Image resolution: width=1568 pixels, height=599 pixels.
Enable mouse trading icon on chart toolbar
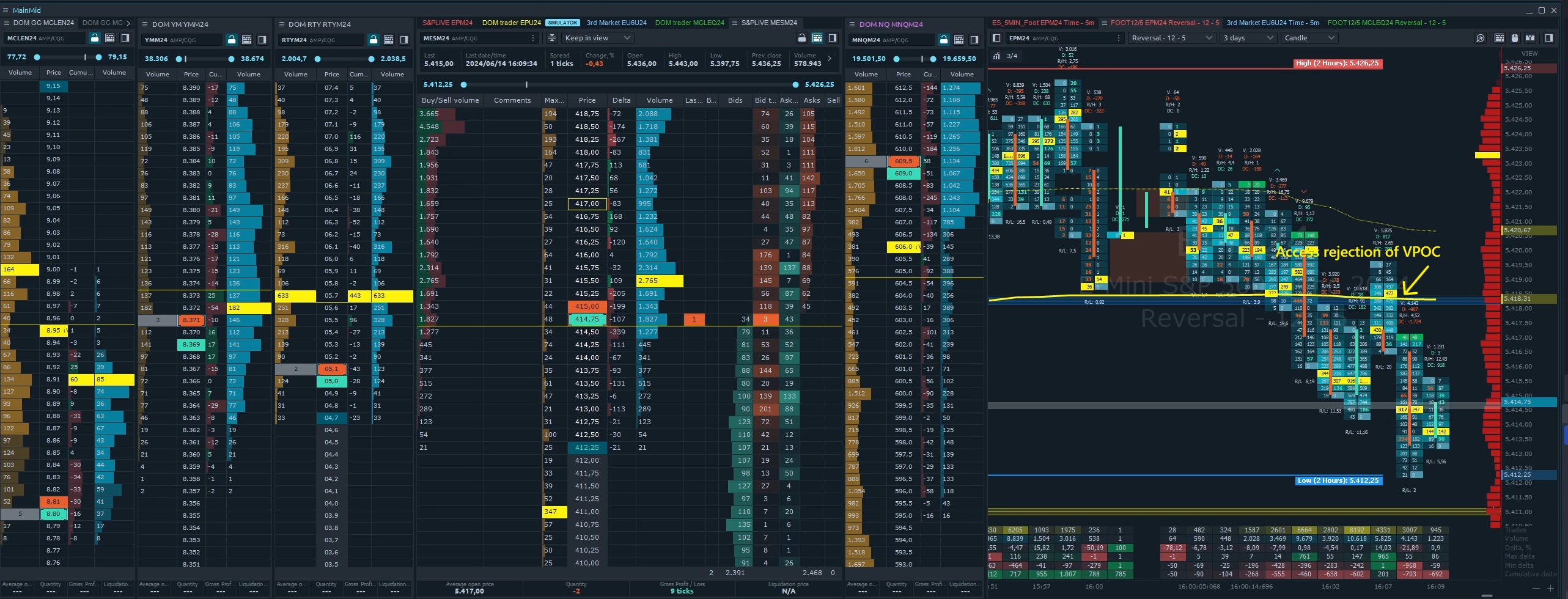tap(1515, 38)
